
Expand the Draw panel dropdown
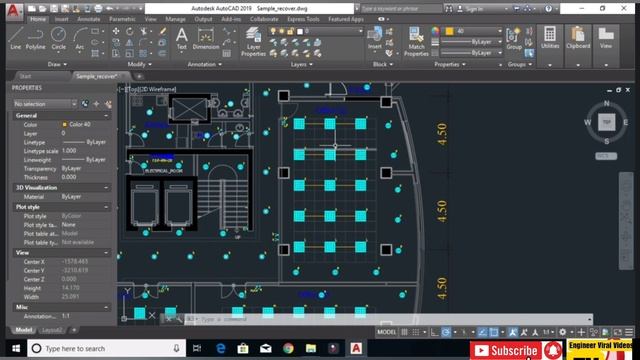(57, 64)
